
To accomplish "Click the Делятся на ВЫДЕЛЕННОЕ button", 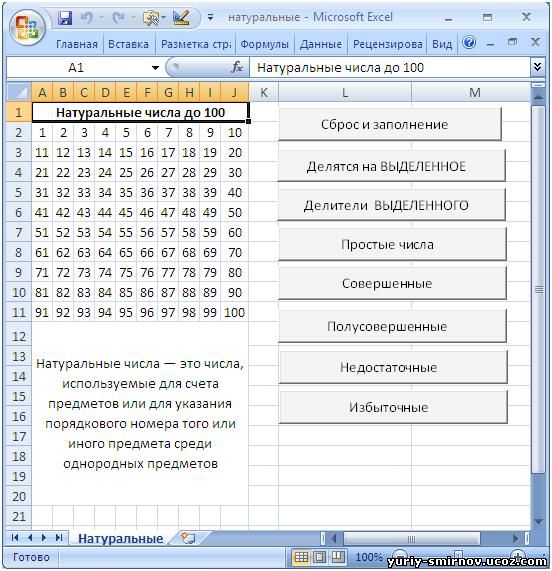I will point(392,166).
